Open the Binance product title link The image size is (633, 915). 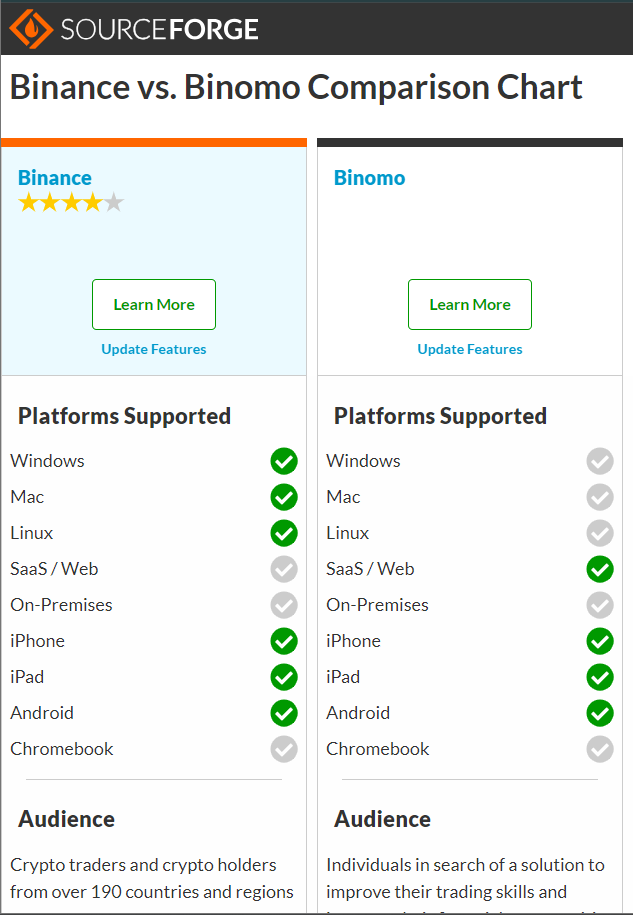tap(55, 177)
